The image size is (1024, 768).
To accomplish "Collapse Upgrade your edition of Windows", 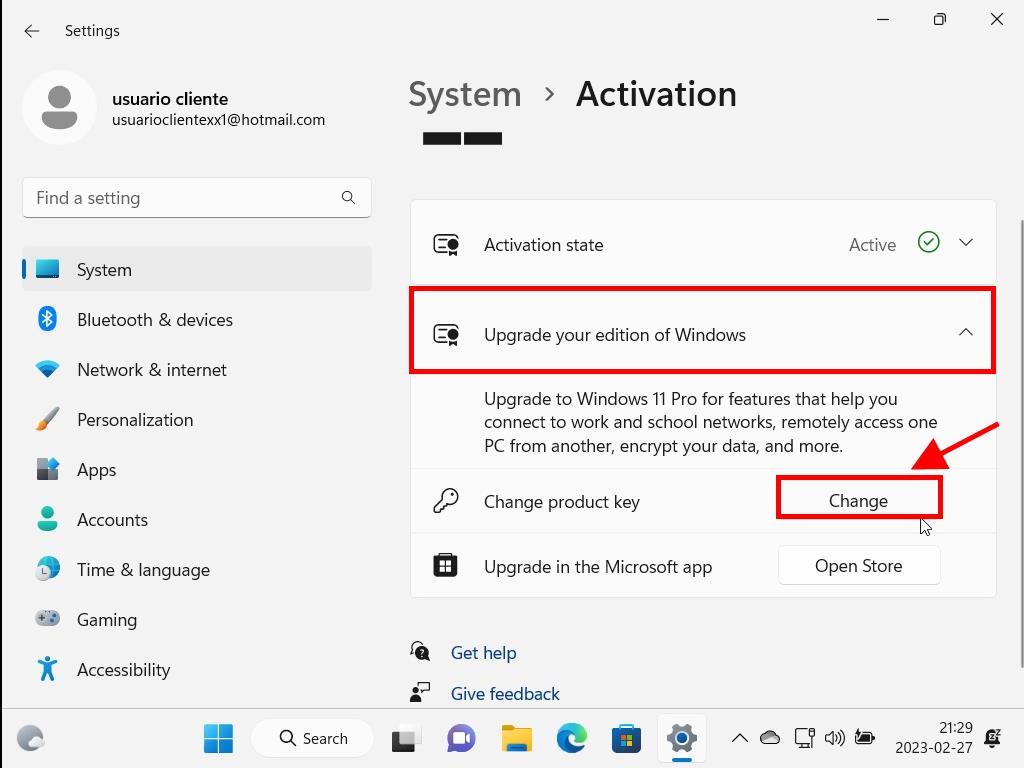I will (965, 333).
